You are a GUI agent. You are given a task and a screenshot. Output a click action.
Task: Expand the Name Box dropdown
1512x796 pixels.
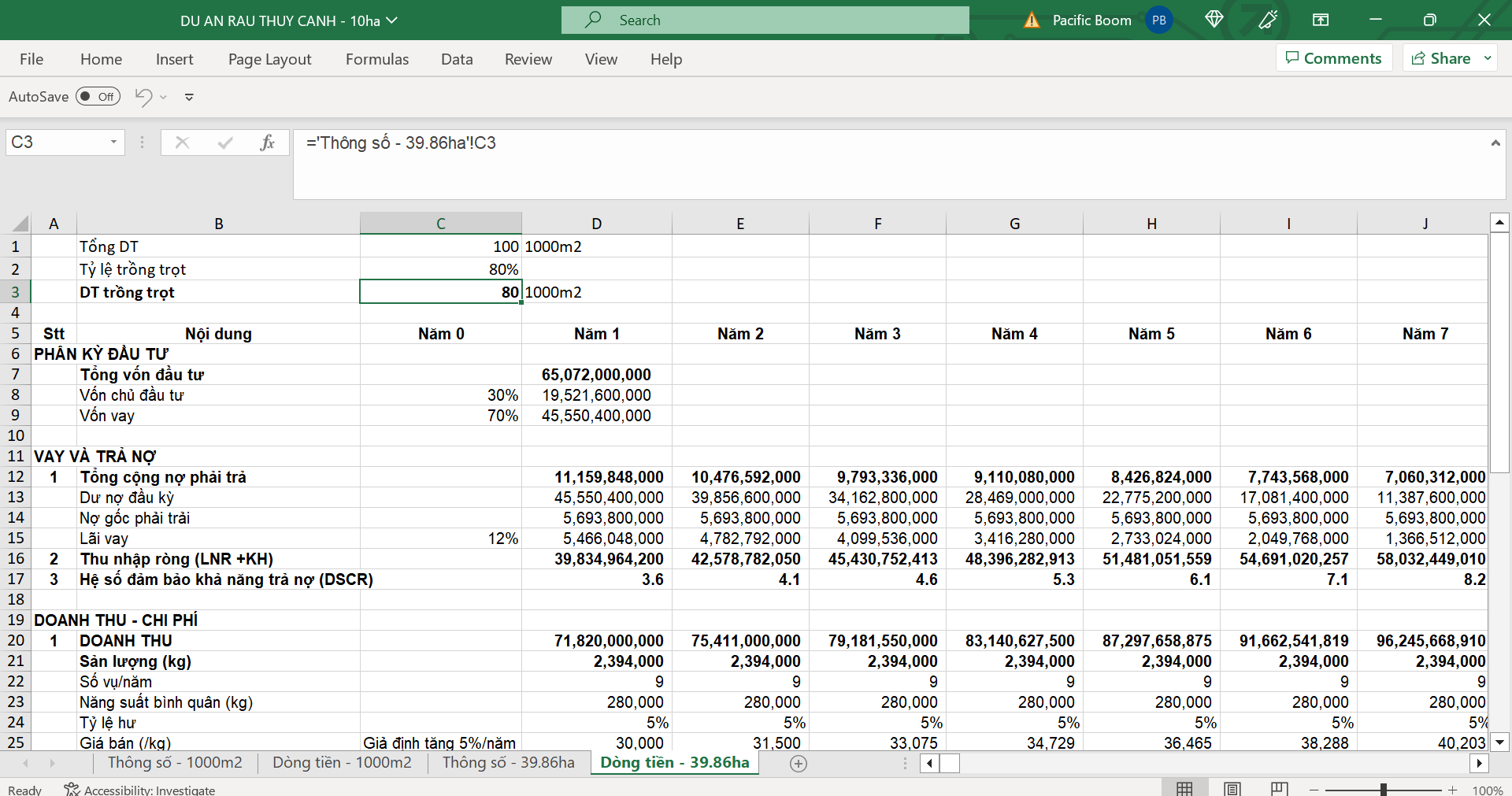(x=113, y=143)
